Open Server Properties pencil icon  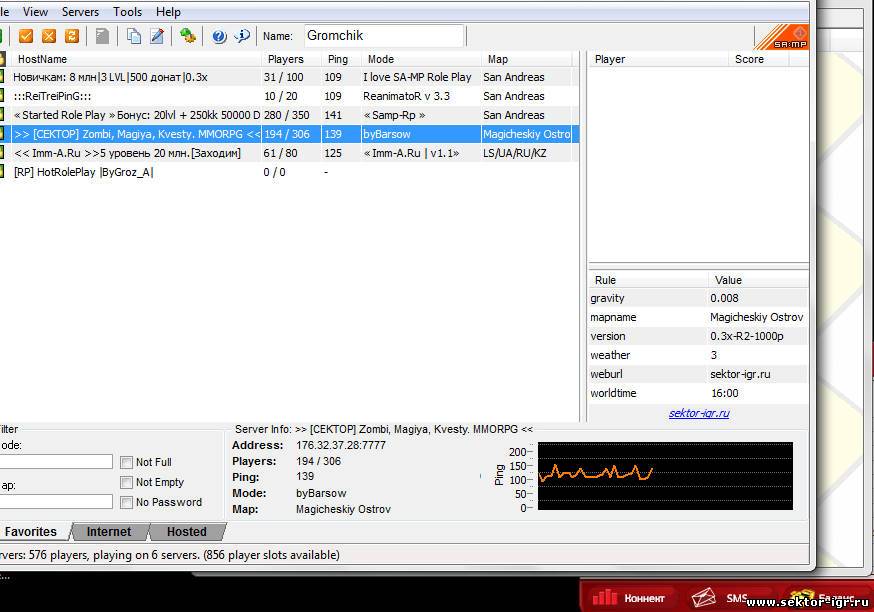(157, 36)
